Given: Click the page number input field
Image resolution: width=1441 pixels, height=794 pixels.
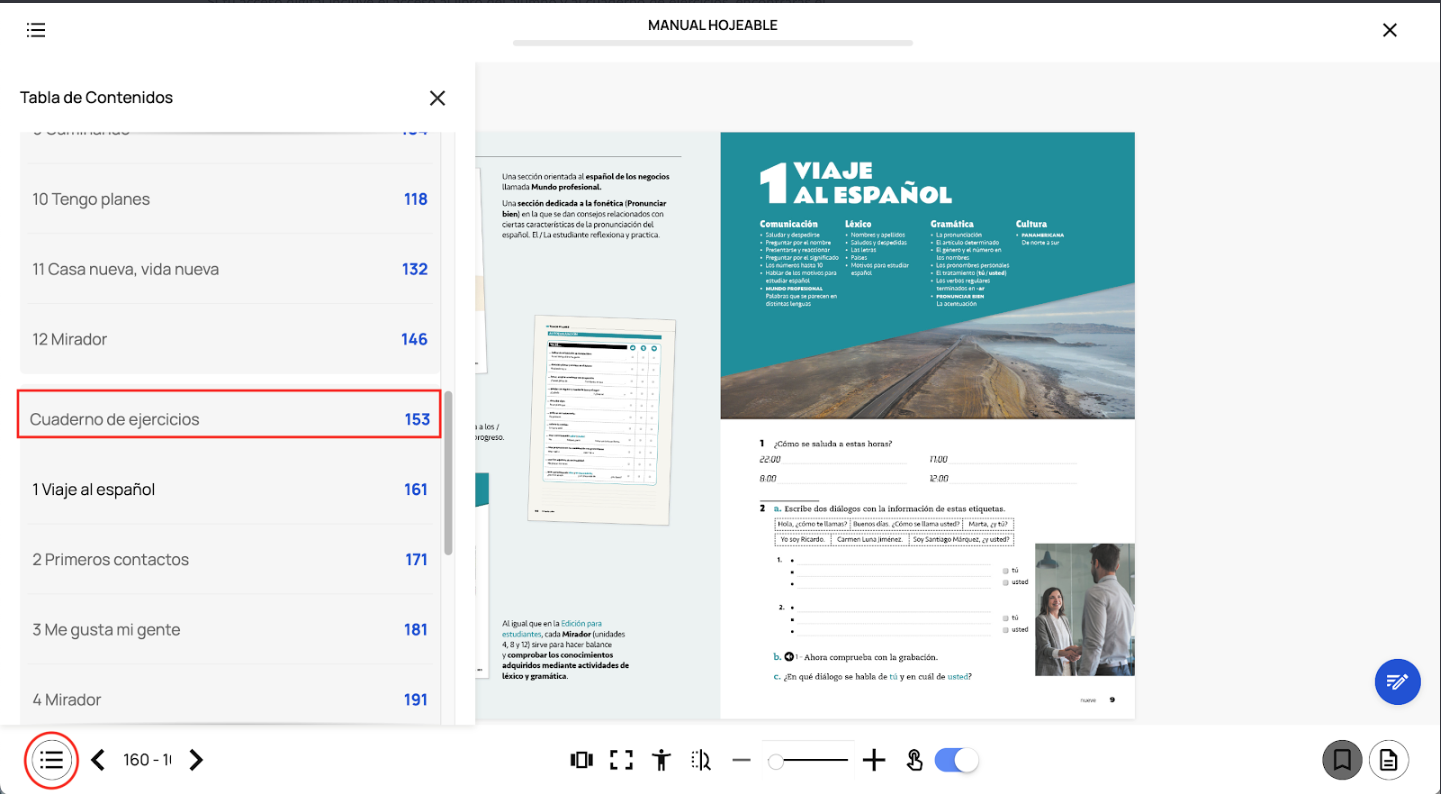Looking at the screenshot, I should tap(147, 760).
